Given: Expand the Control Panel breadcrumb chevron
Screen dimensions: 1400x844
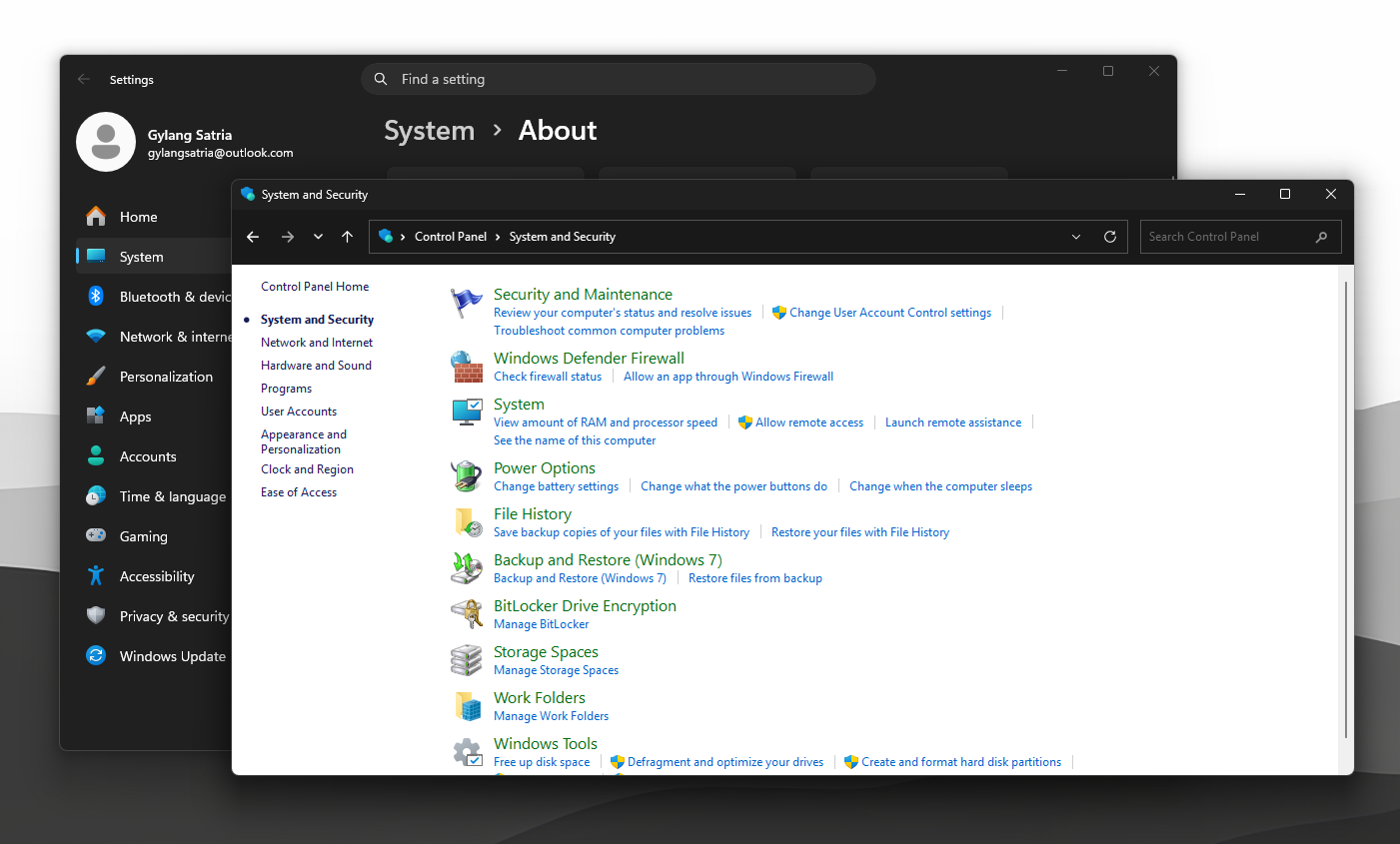Looking at the screenshot, I should tap(498, 237).
